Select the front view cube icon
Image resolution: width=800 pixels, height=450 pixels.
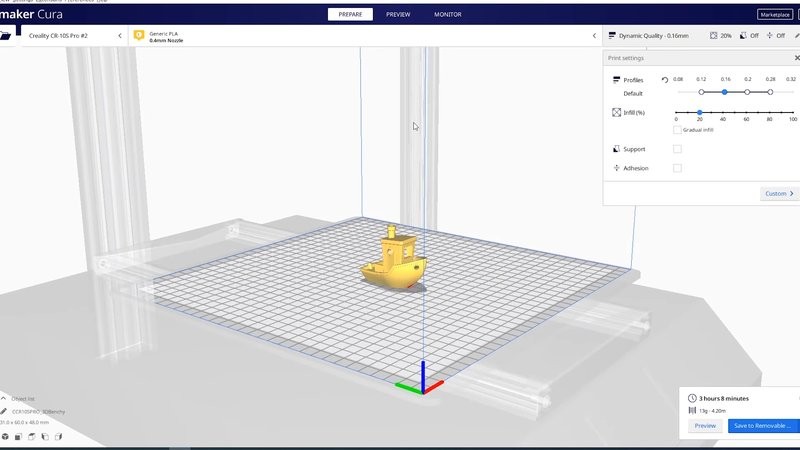[x=19, y=436]
